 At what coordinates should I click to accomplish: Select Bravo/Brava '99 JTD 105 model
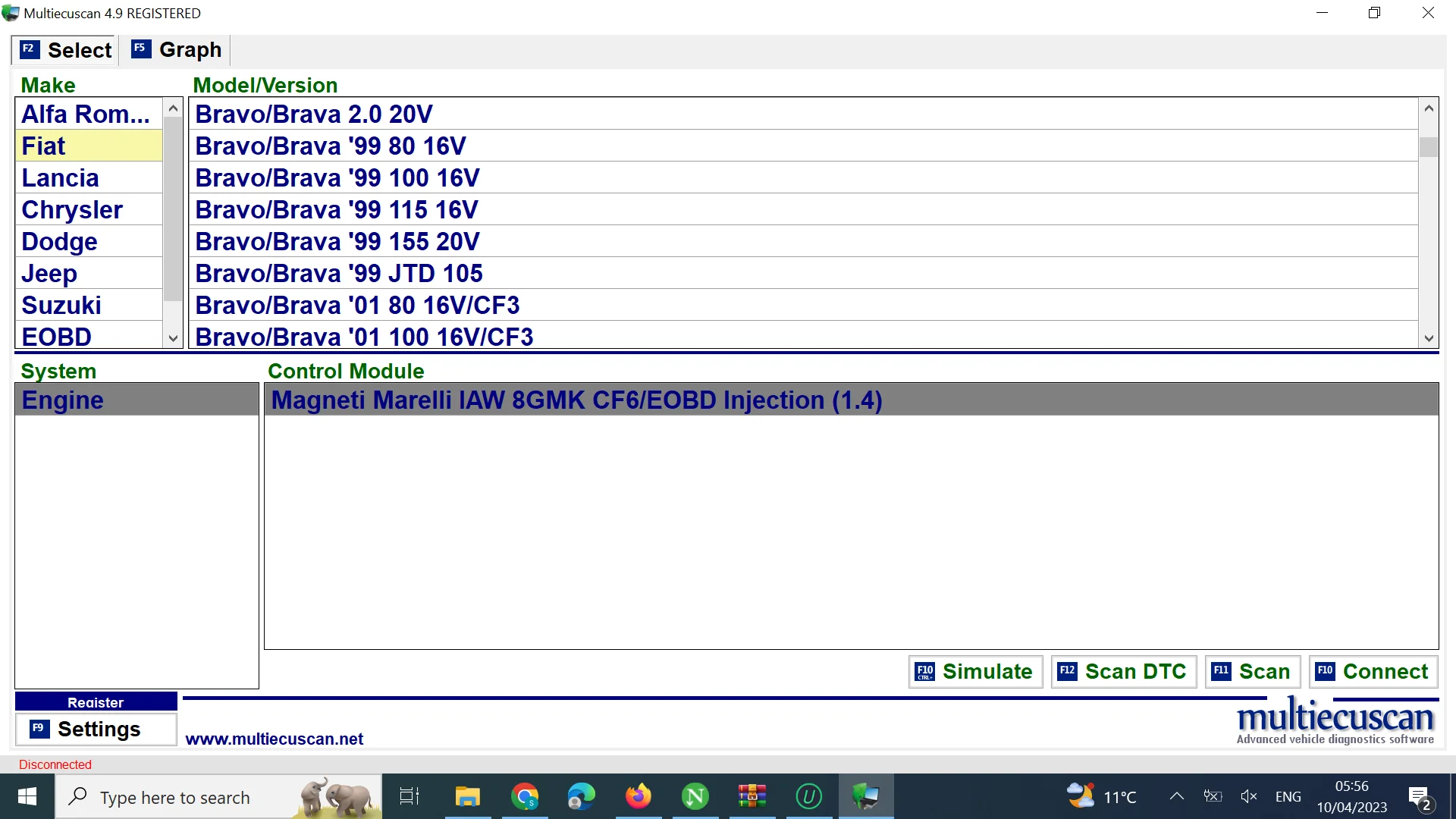pyautogui.click(x=339, y=273)
